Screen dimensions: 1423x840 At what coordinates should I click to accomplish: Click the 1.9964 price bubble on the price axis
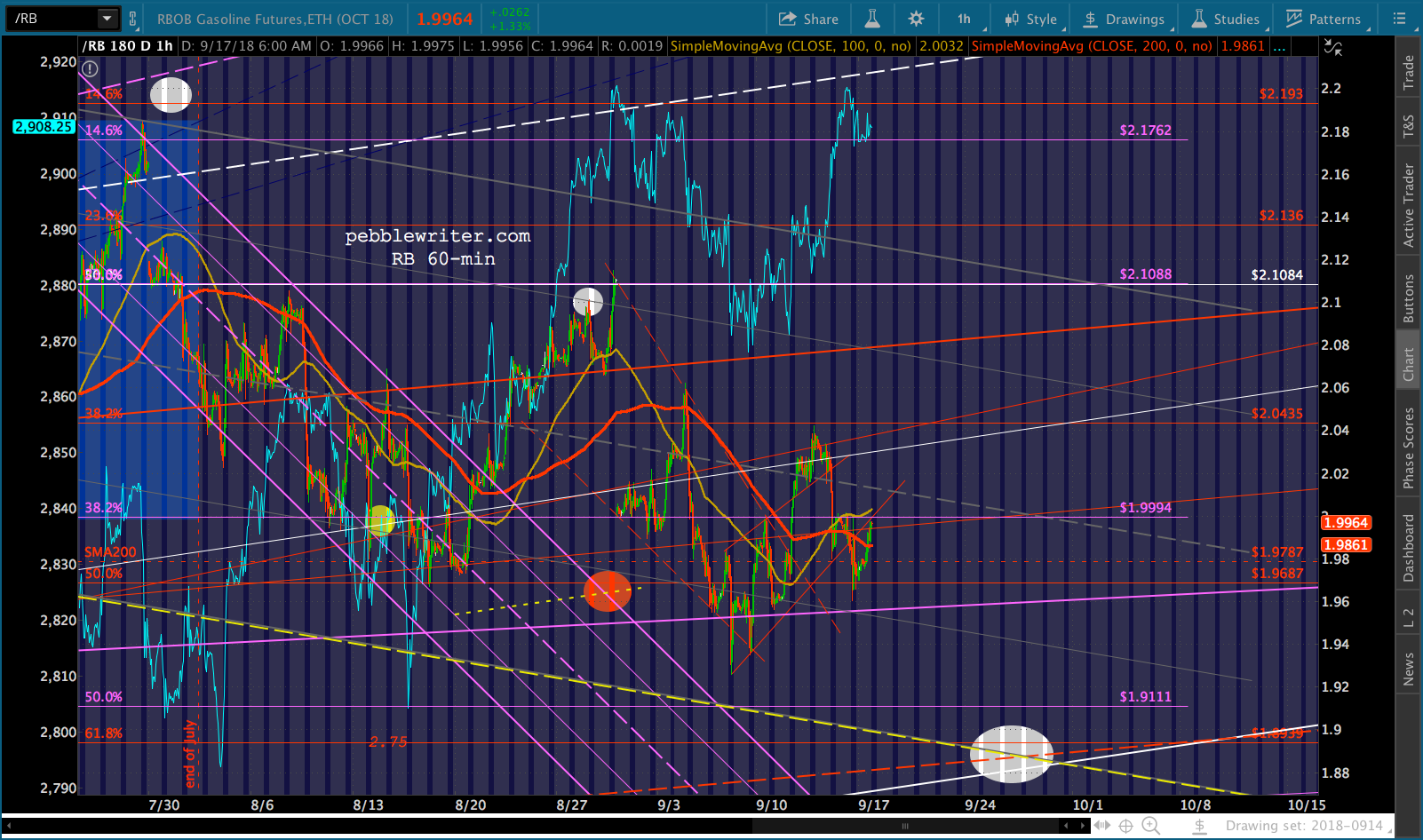(x=1346, y=523)
